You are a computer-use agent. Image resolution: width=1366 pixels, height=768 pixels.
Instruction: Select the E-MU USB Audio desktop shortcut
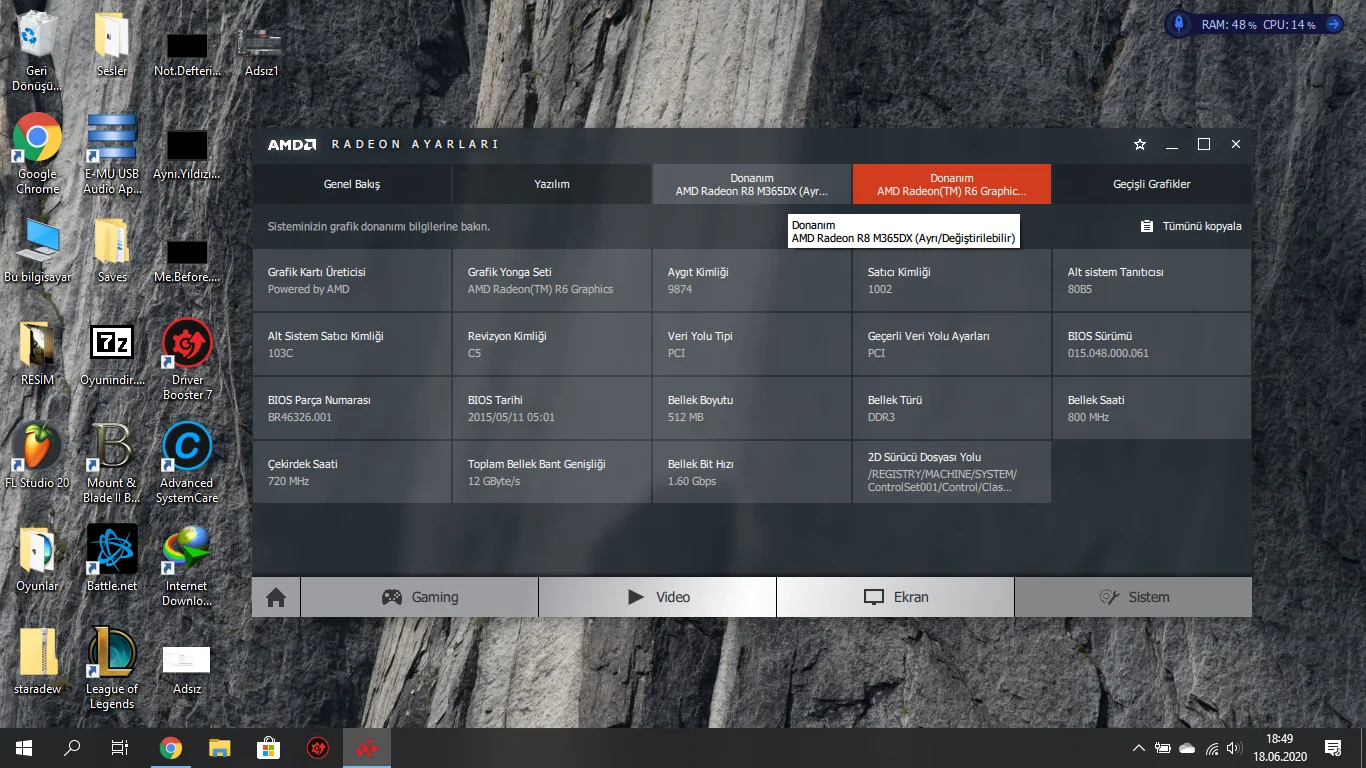(112, 154)
